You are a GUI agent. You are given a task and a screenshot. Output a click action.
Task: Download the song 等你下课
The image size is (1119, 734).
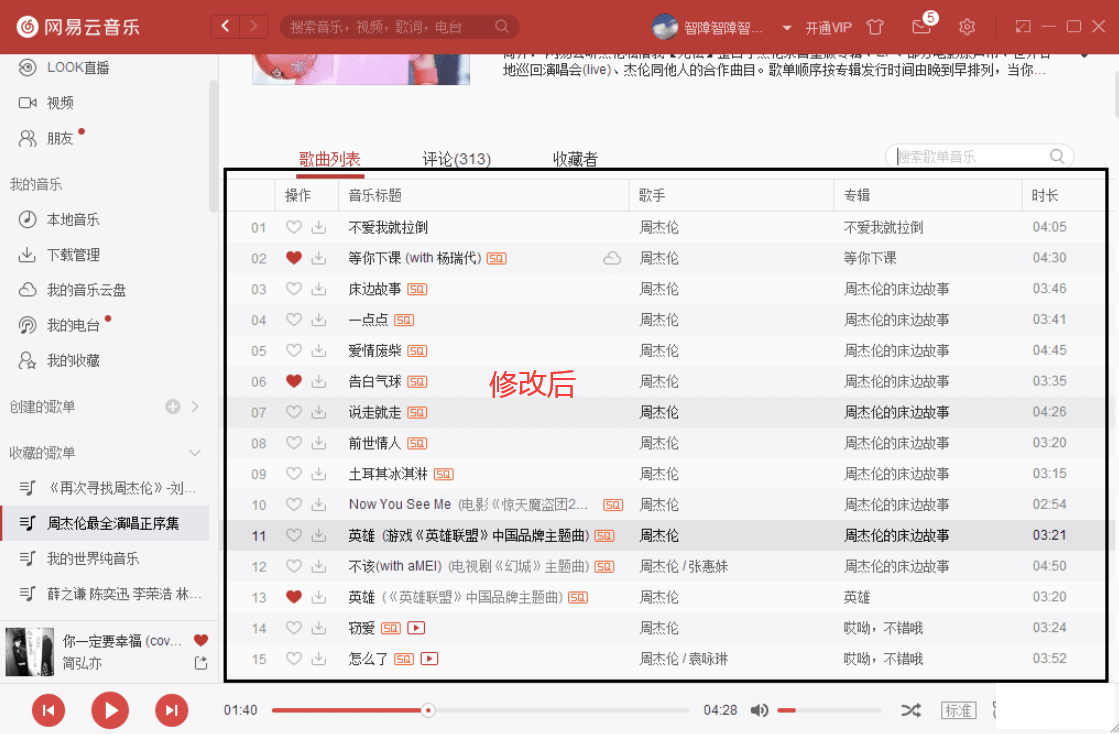tap(319, 258)
